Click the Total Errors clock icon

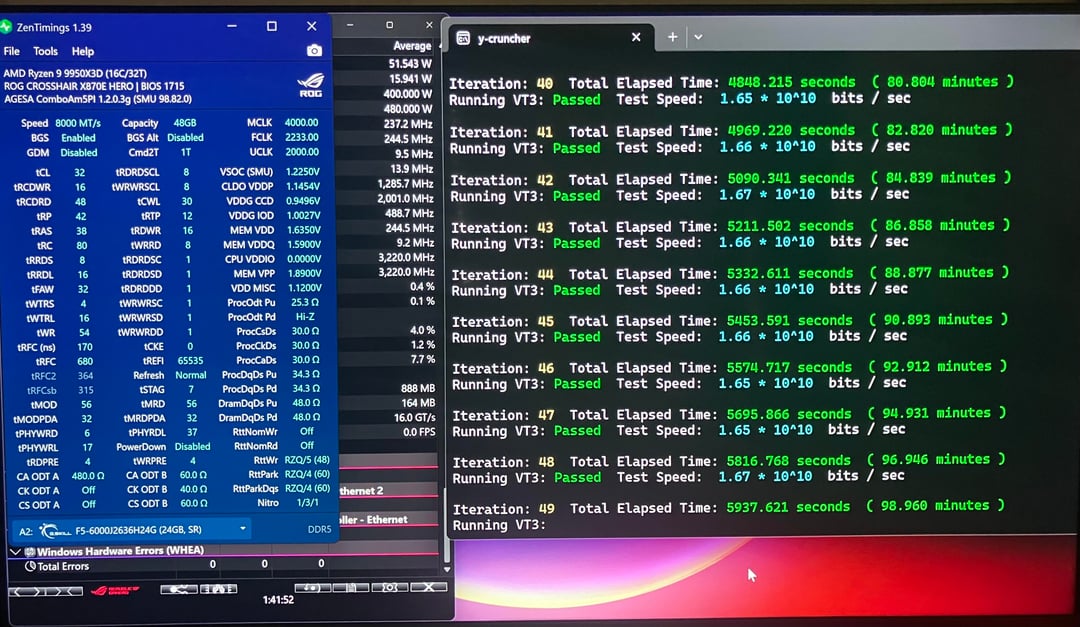point(30,566)
